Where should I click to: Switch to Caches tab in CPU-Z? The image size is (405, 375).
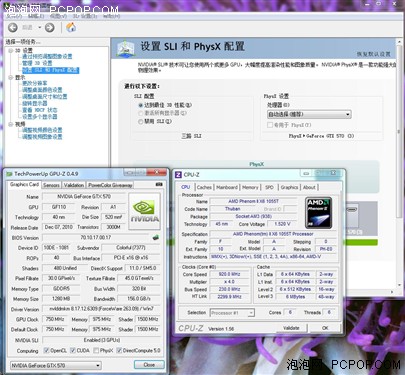tap(204, 187)
